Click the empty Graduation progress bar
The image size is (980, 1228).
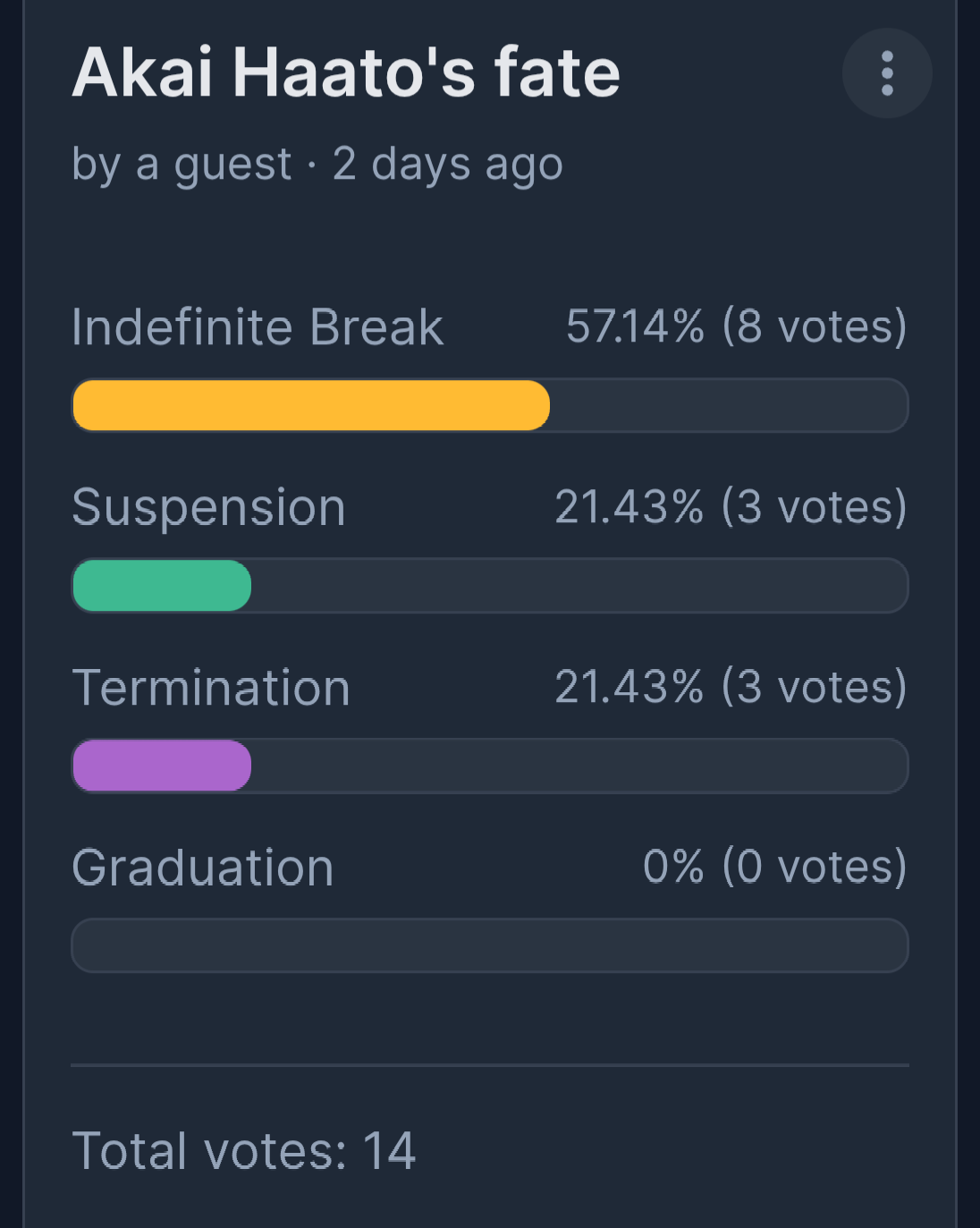click(490, 945)
